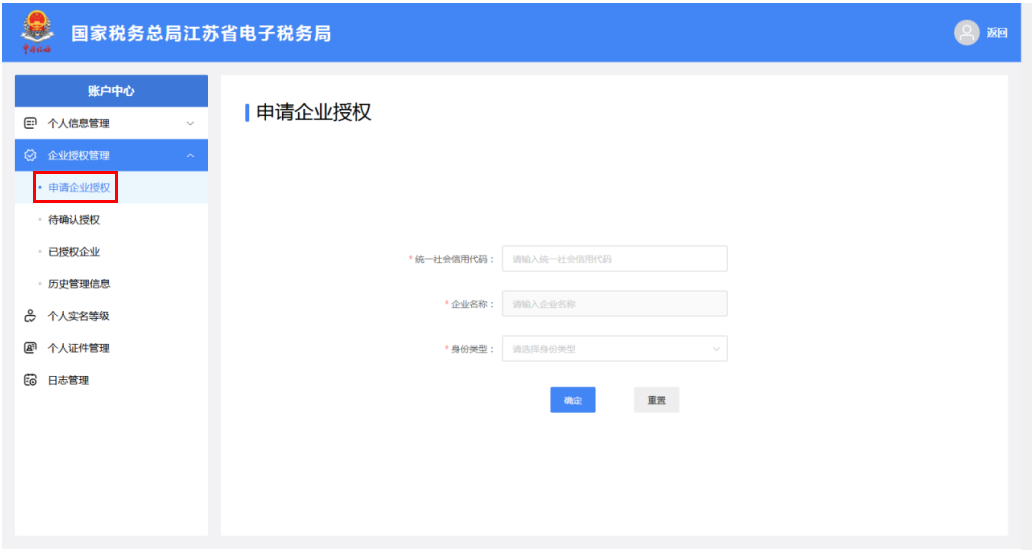Click the 企业名称 input field

614,304
